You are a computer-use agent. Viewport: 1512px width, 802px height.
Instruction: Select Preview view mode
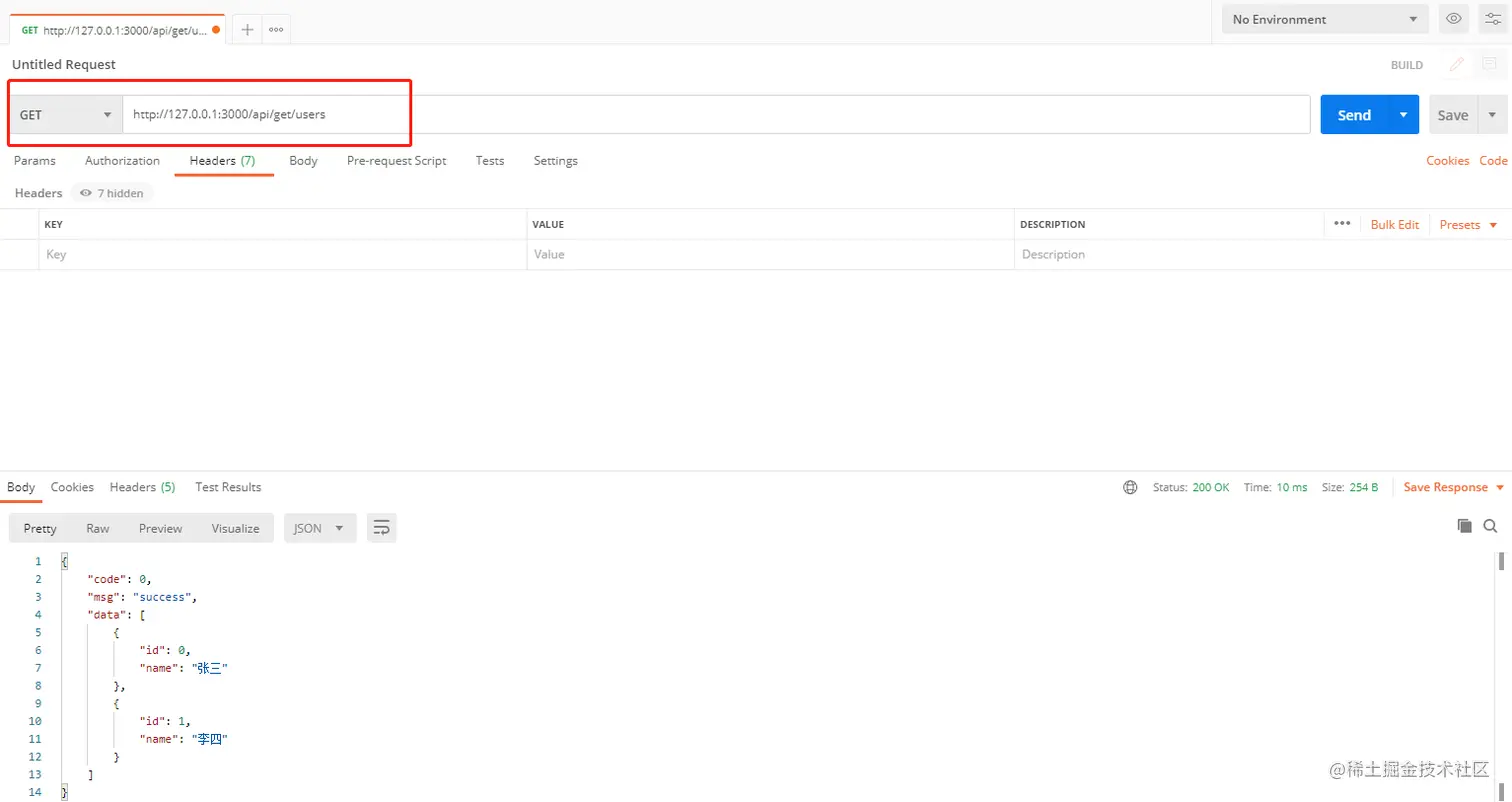pos(161,528)
